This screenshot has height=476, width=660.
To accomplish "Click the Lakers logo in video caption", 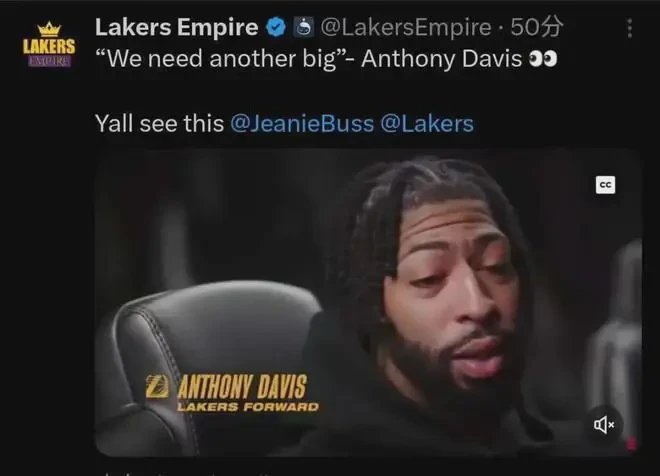I will coord(157,387).
